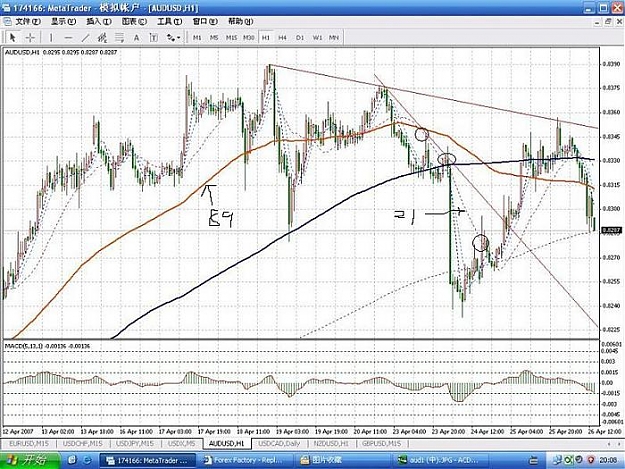Switch to USDCHF,M15 chart tab
625x469 pixels.
pyautogui.click(x=83, y=443)
